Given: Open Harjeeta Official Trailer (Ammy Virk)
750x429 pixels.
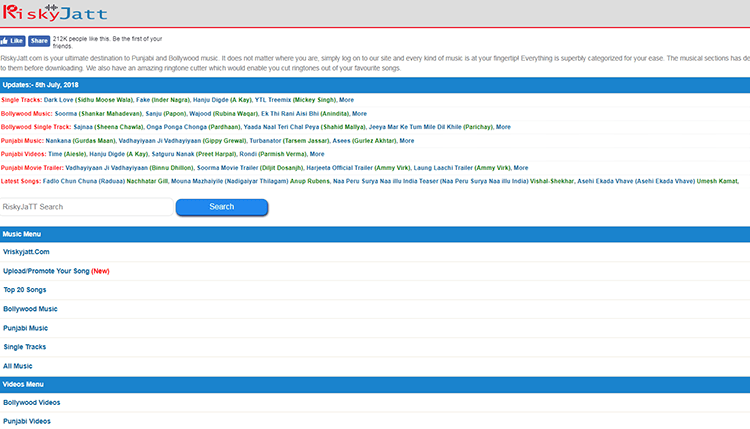Looking at the screenshot, I should tap(358, 168).
